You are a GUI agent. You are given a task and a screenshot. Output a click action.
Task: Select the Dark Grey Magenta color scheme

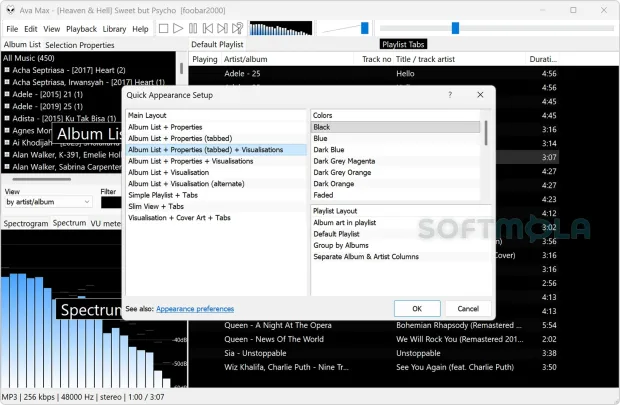click(396, 161)
